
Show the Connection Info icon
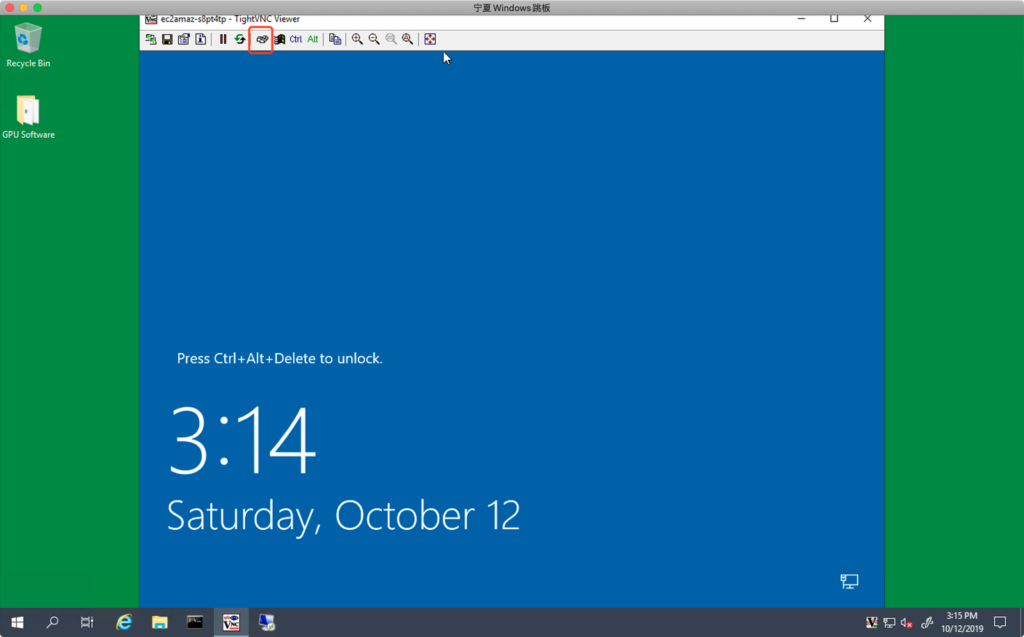[200, 39]
